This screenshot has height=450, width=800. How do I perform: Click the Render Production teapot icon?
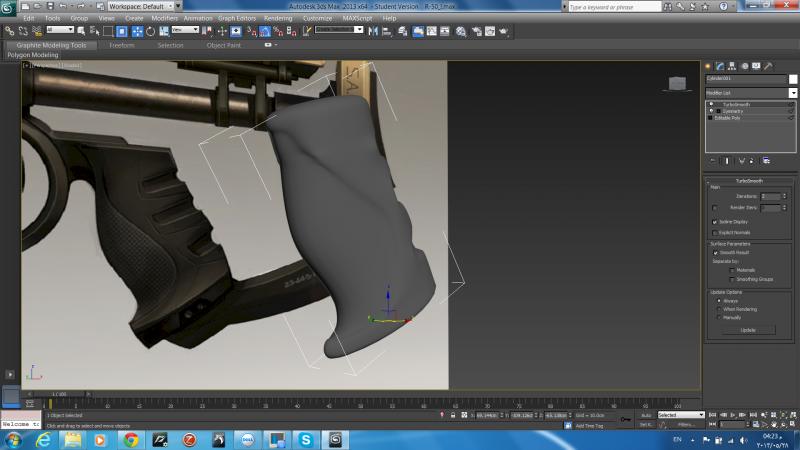pos(504,31)
